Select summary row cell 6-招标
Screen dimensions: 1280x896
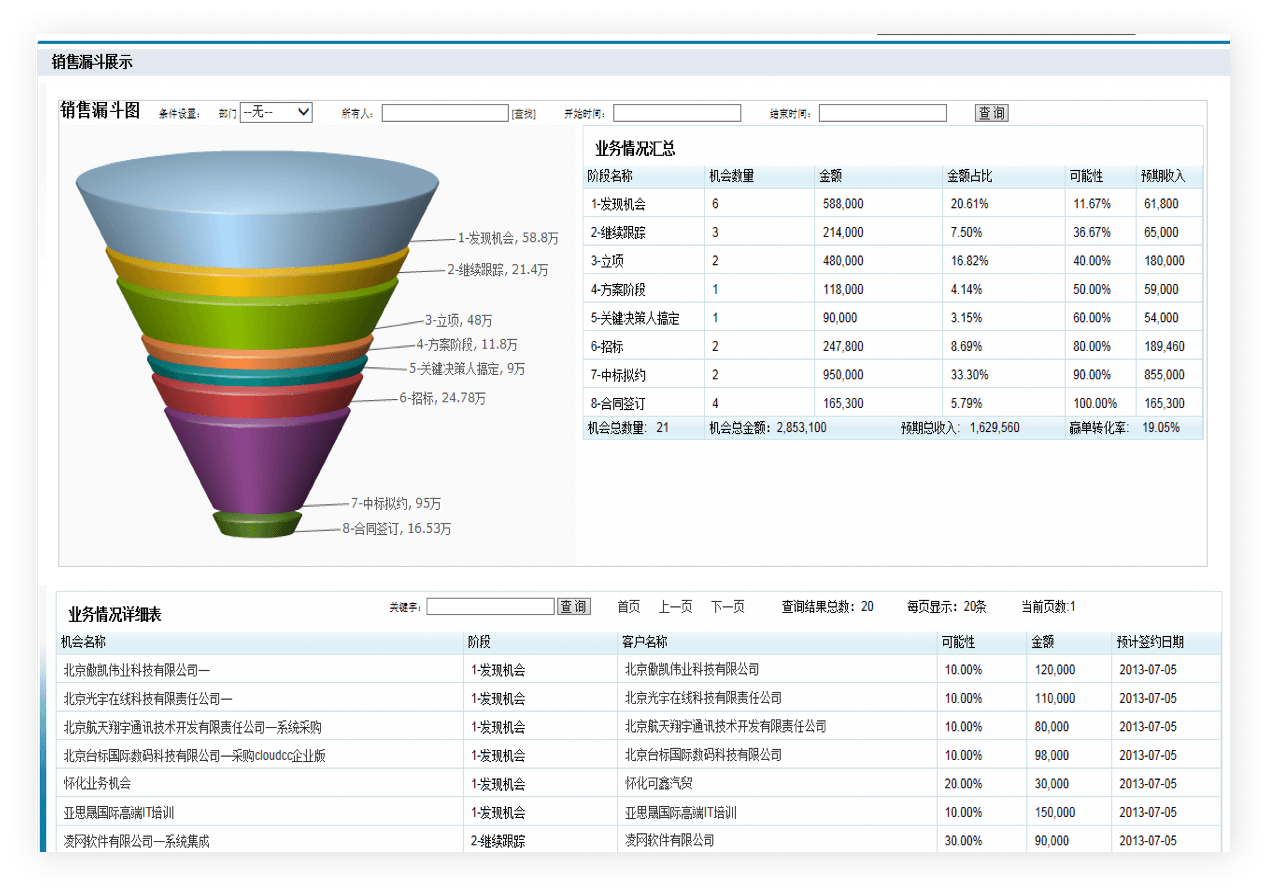[607, 347]
